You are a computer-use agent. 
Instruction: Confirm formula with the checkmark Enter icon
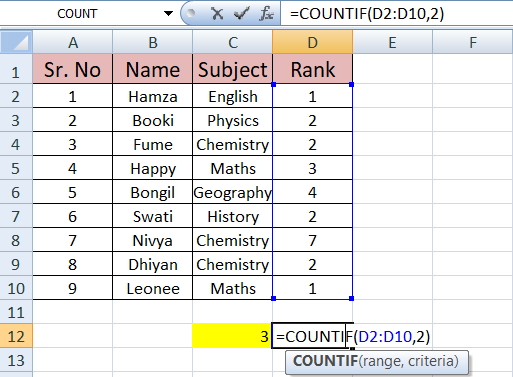(x=241, y=14)
